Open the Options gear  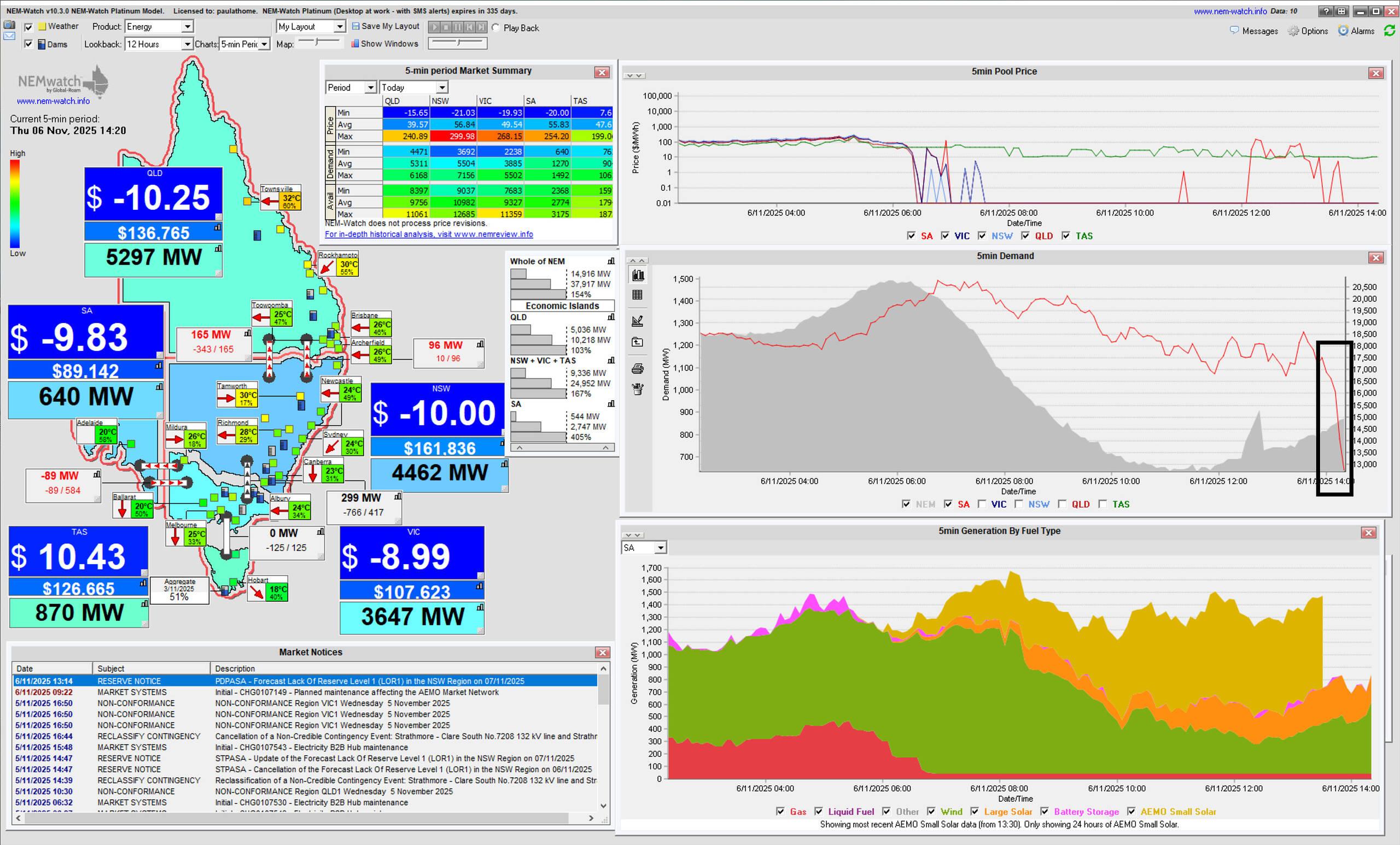pos(1308,31)
